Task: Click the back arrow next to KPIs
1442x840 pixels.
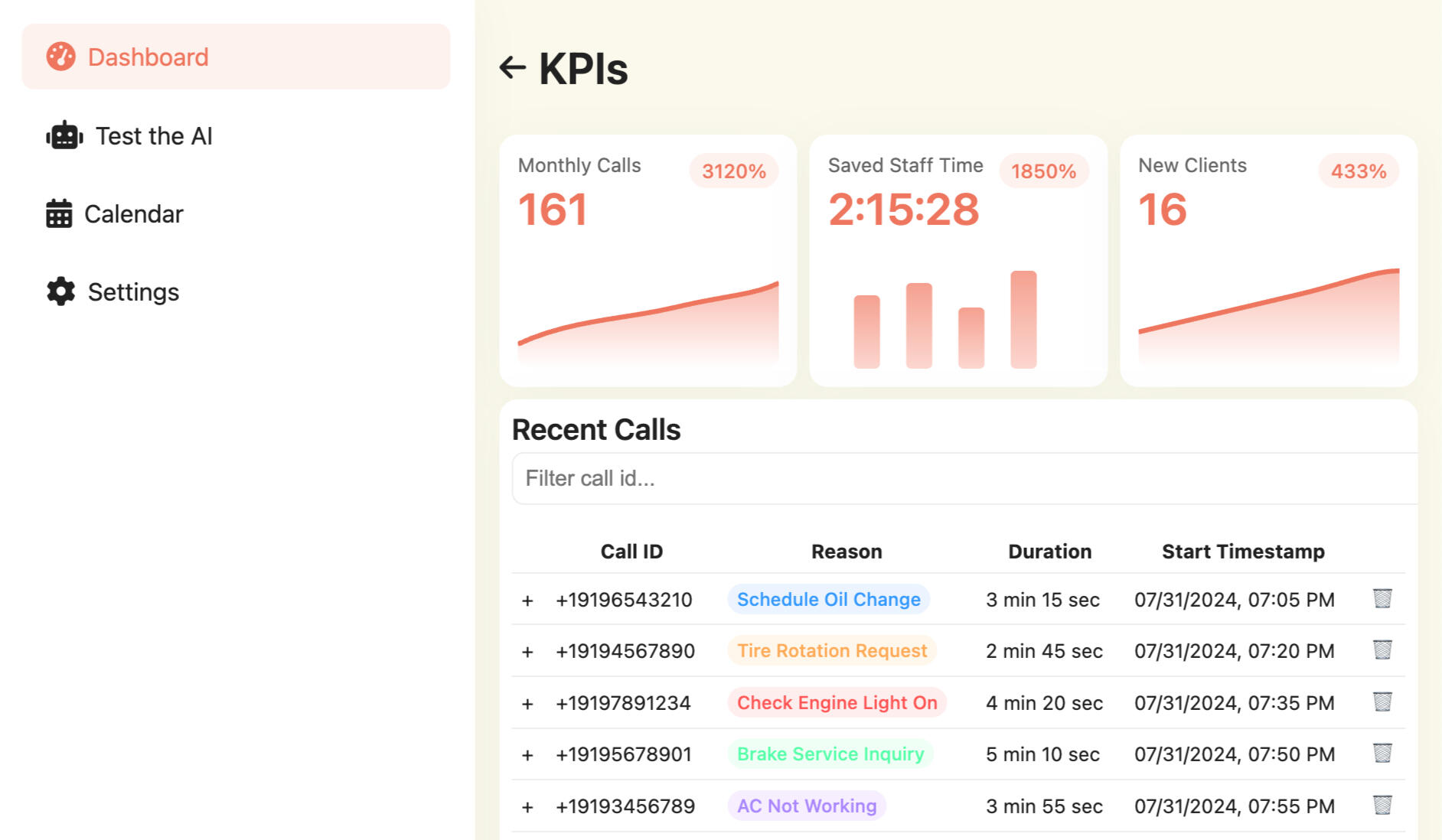Action: (512, 68)
